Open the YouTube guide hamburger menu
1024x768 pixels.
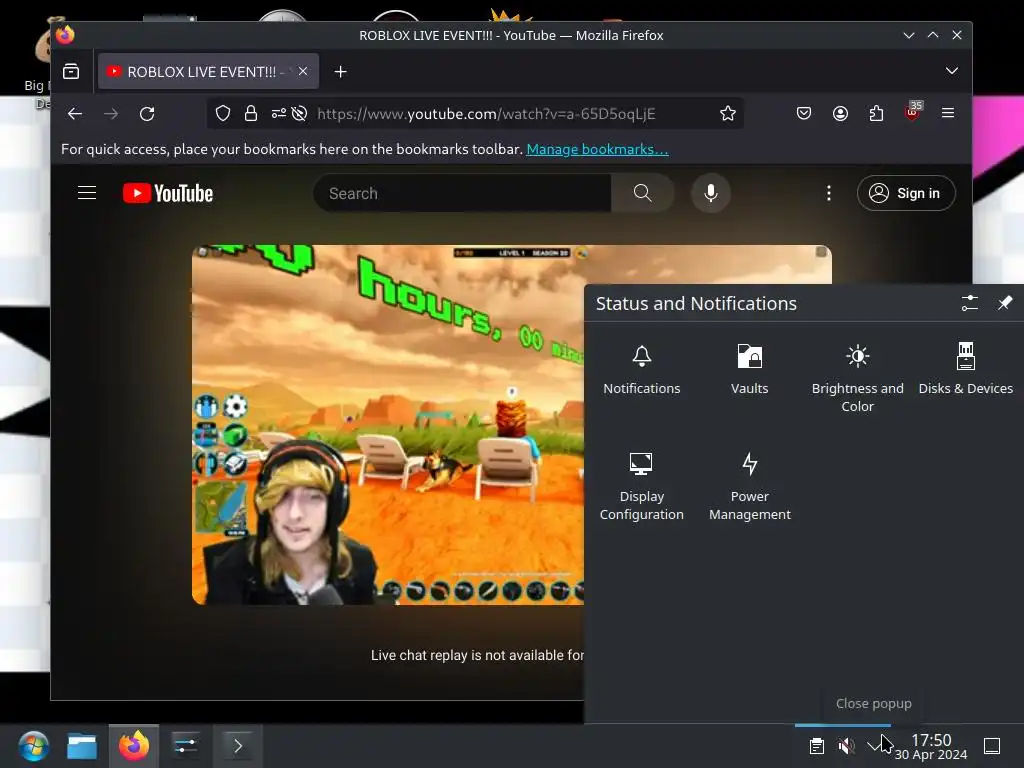tap(87, 193)
